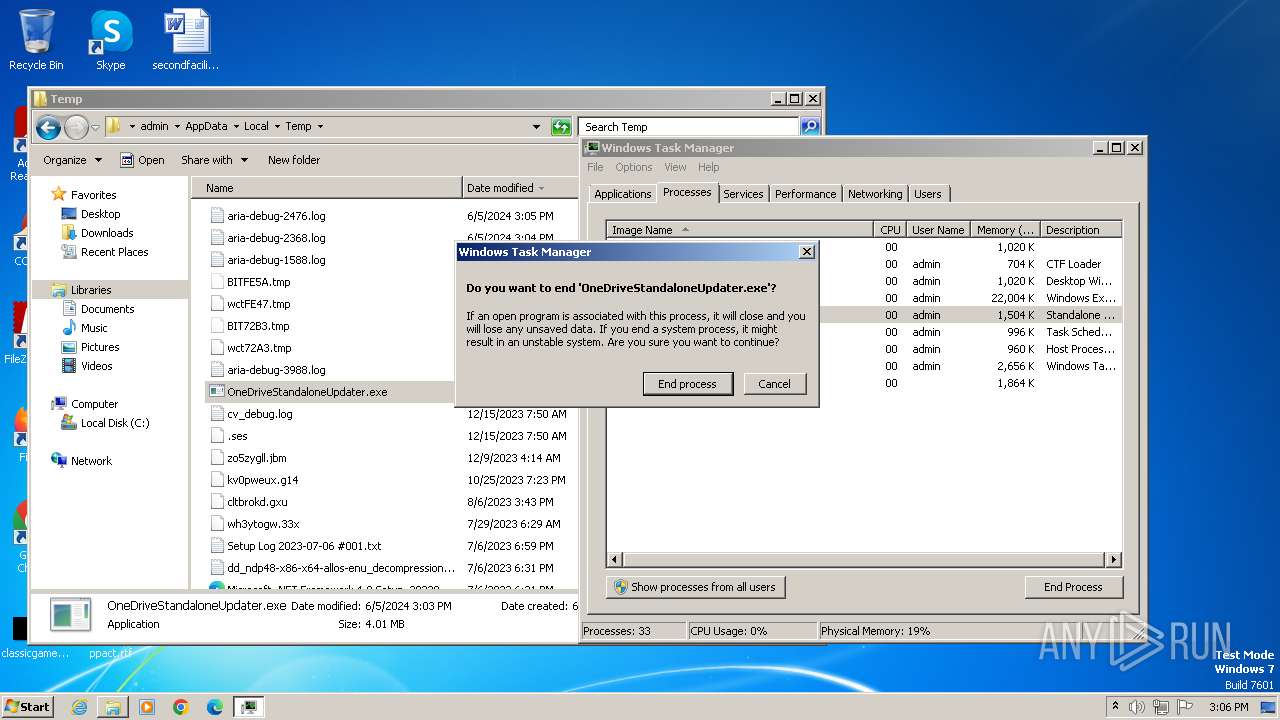The height and width of the screenshot is (720, 1280).
Task: Switch to the Applications tab
Action: point(622,194)
